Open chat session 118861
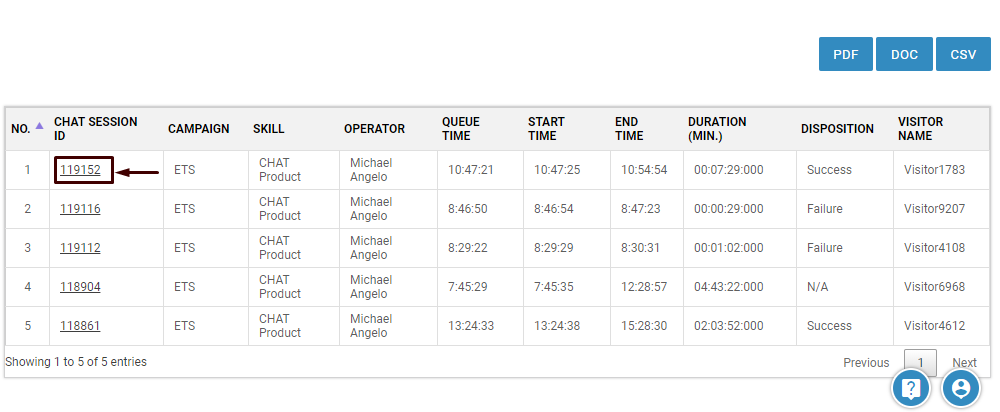Image resolution: width=1000 pixels, height=412 pixels. [80, 326]
